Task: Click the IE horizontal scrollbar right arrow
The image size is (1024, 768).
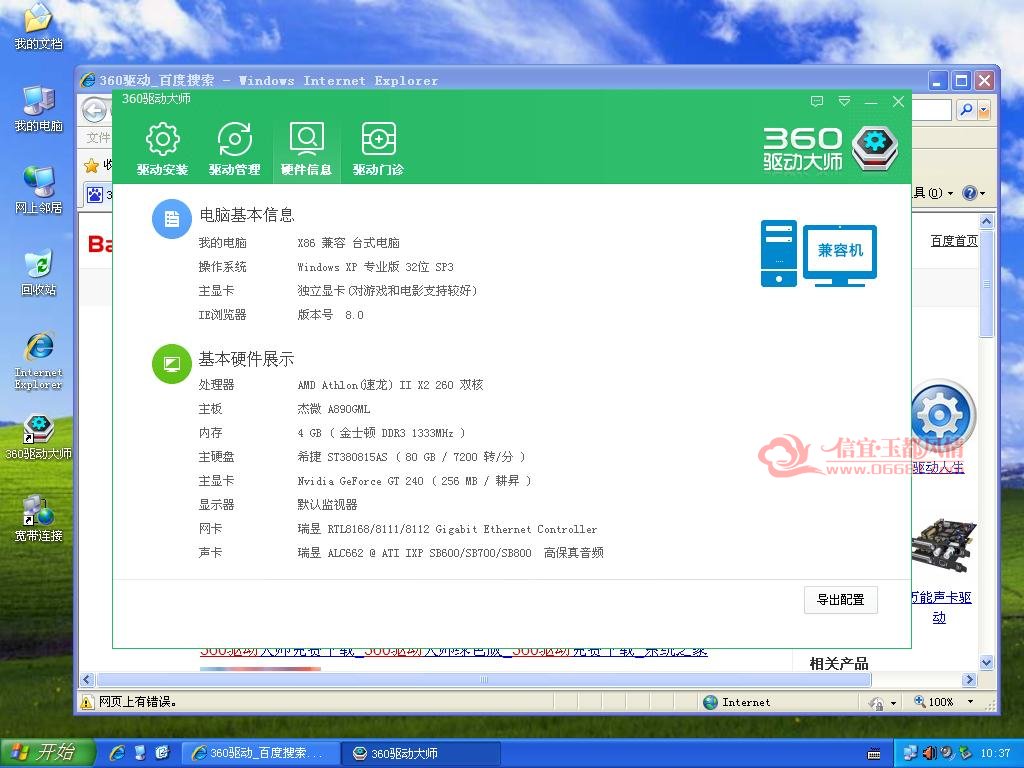Action: pos(969,679)
